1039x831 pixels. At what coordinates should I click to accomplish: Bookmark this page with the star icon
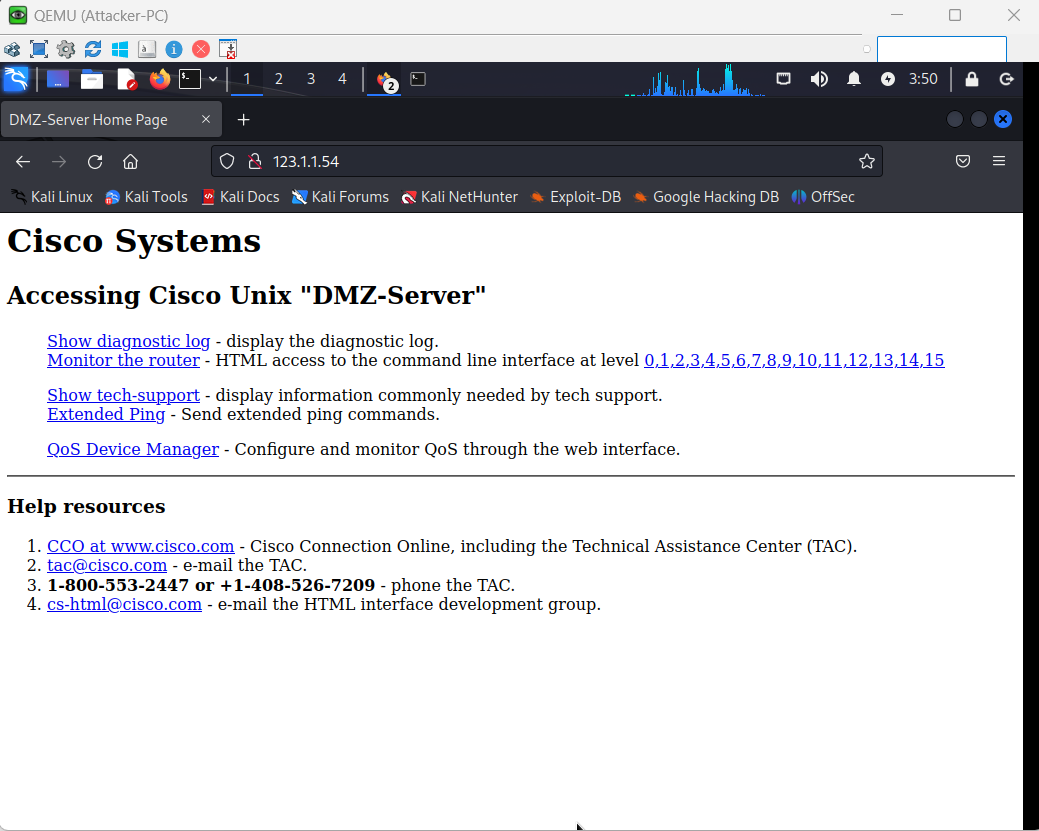(867, 161)
